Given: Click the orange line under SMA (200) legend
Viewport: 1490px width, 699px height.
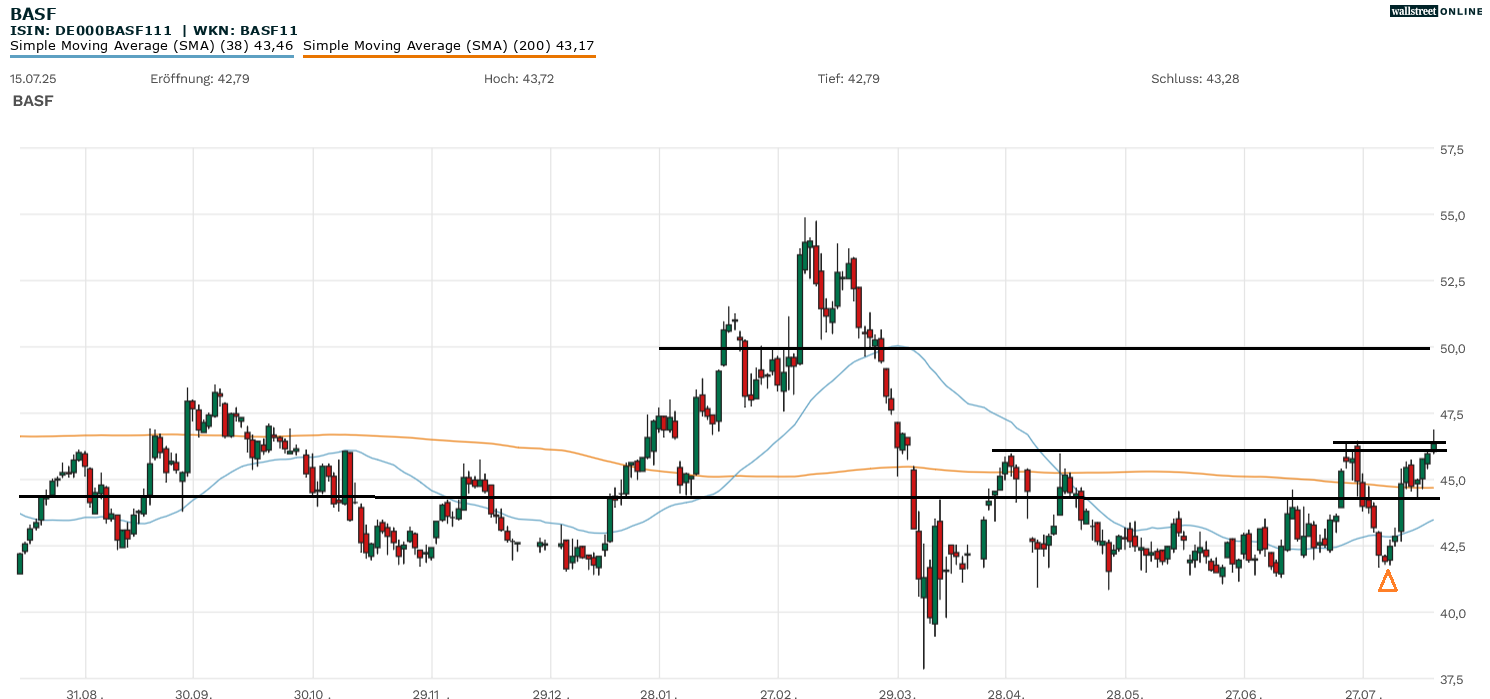Looking at the screenshot, I should click(449, 56).
